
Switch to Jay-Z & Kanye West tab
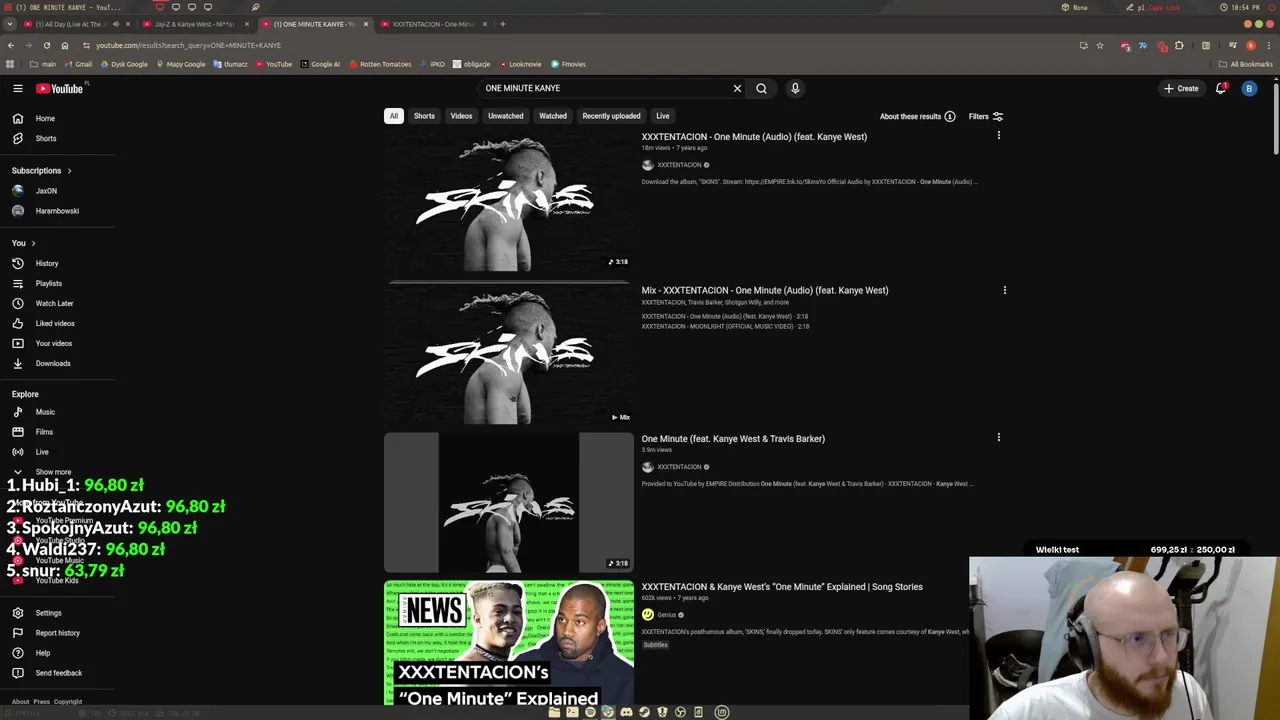[195, 24]
